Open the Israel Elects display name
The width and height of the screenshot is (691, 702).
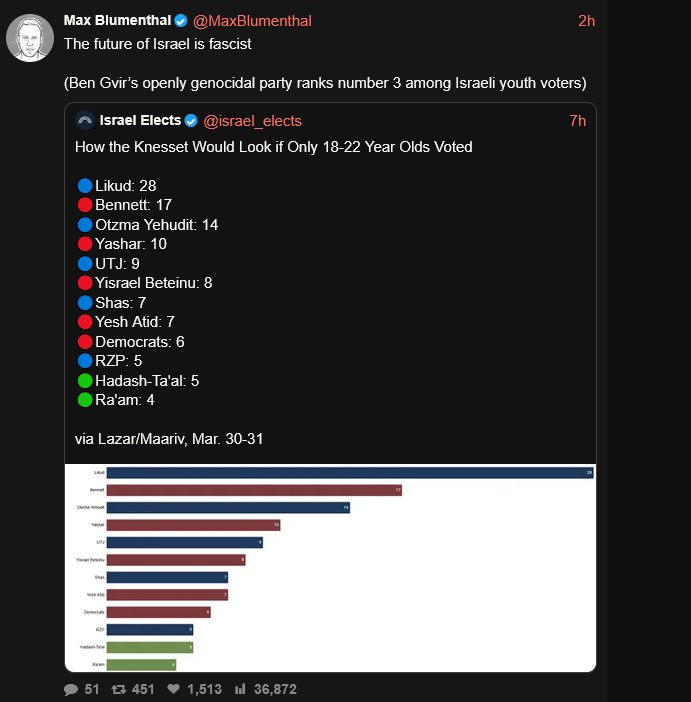[140, 121]
